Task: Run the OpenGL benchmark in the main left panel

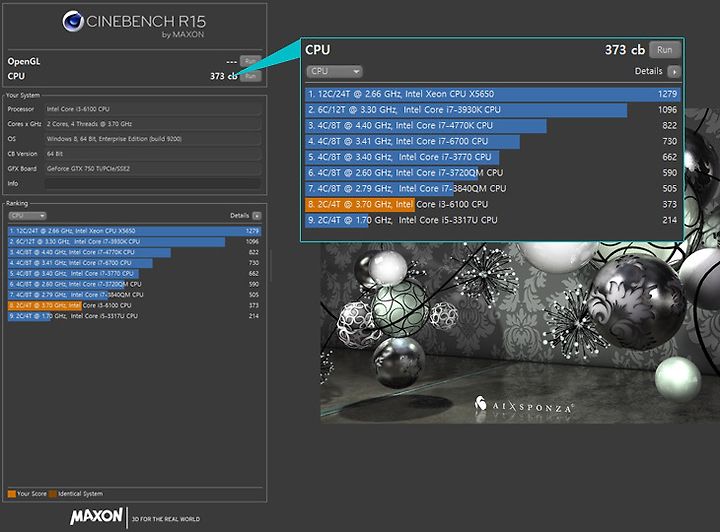Action: pos(250,61)
